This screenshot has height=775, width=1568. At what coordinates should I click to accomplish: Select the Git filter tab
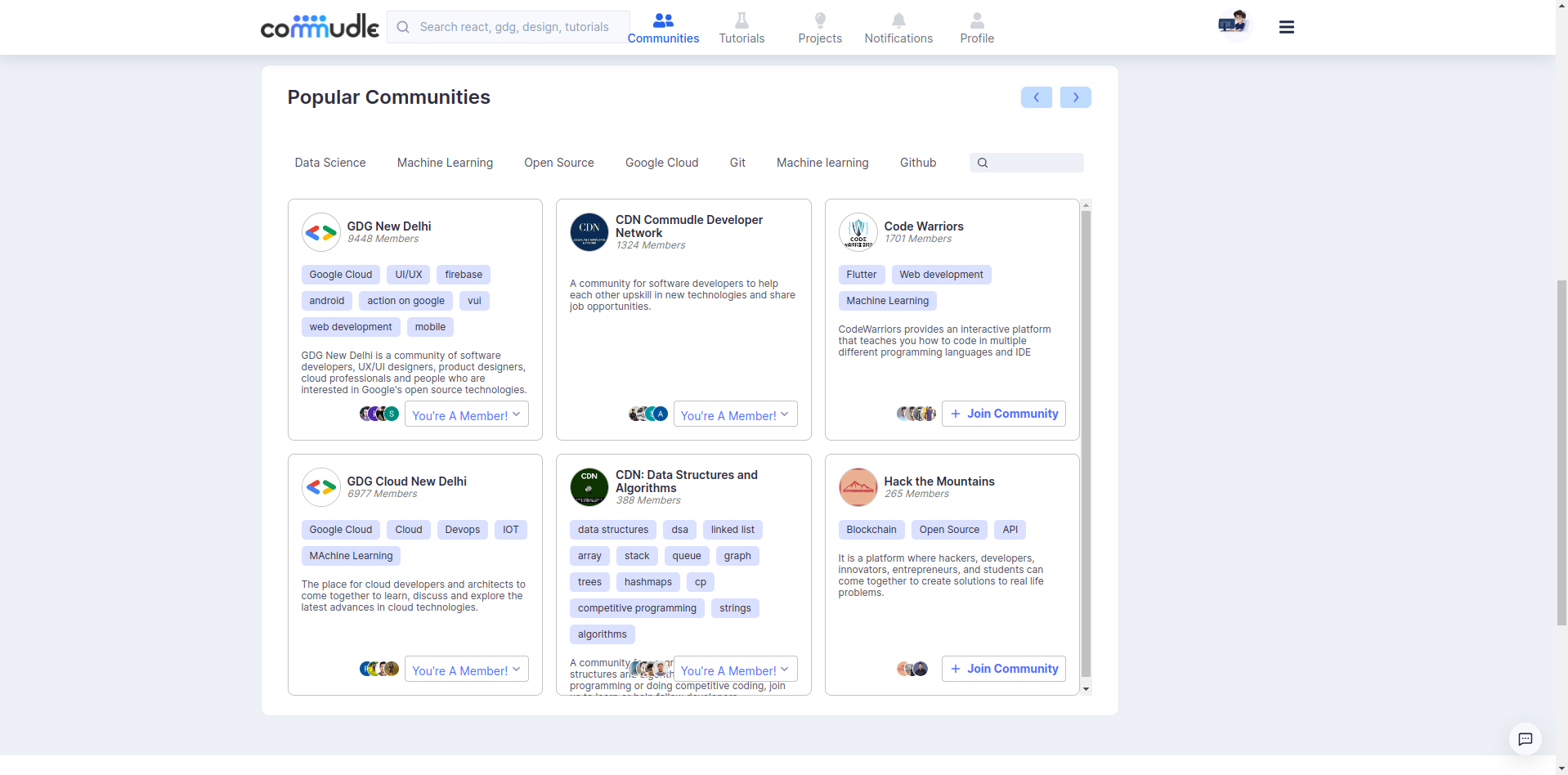click(x=737, y=163)
